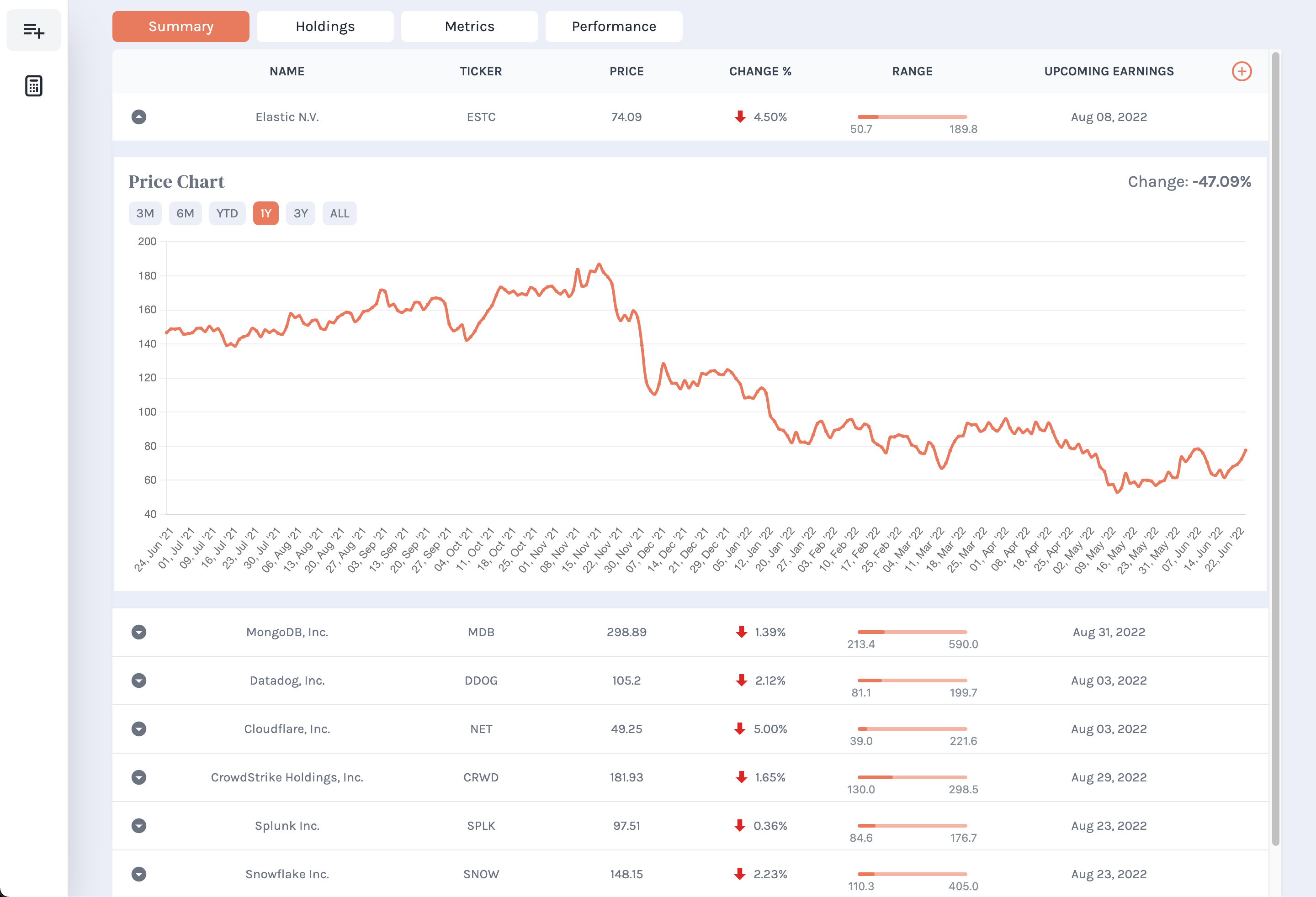The width and height of the screenshot is (1316, 897).
Task: Click the Splunk Inc. name
Action: tap(287, 826)
